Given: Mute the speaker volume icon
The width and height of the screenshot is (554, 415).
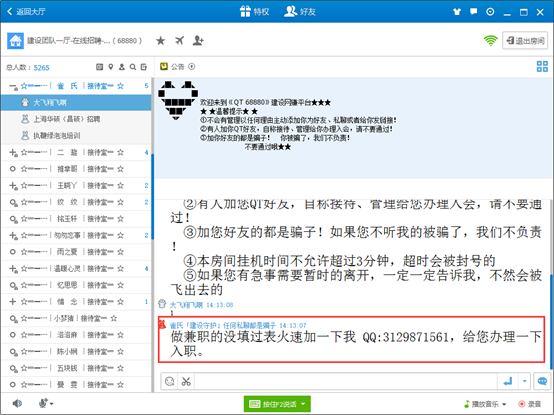Looking at the screenshot, I should (17, 403).
